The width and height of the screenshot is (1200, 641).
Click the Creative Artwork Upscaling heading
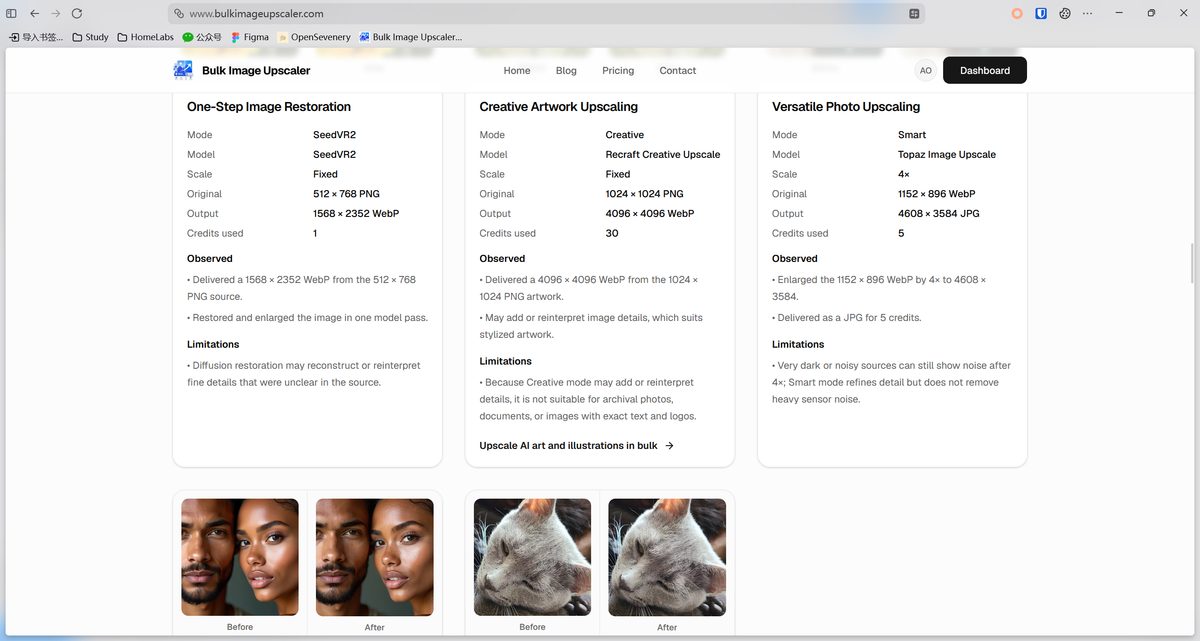558,107
